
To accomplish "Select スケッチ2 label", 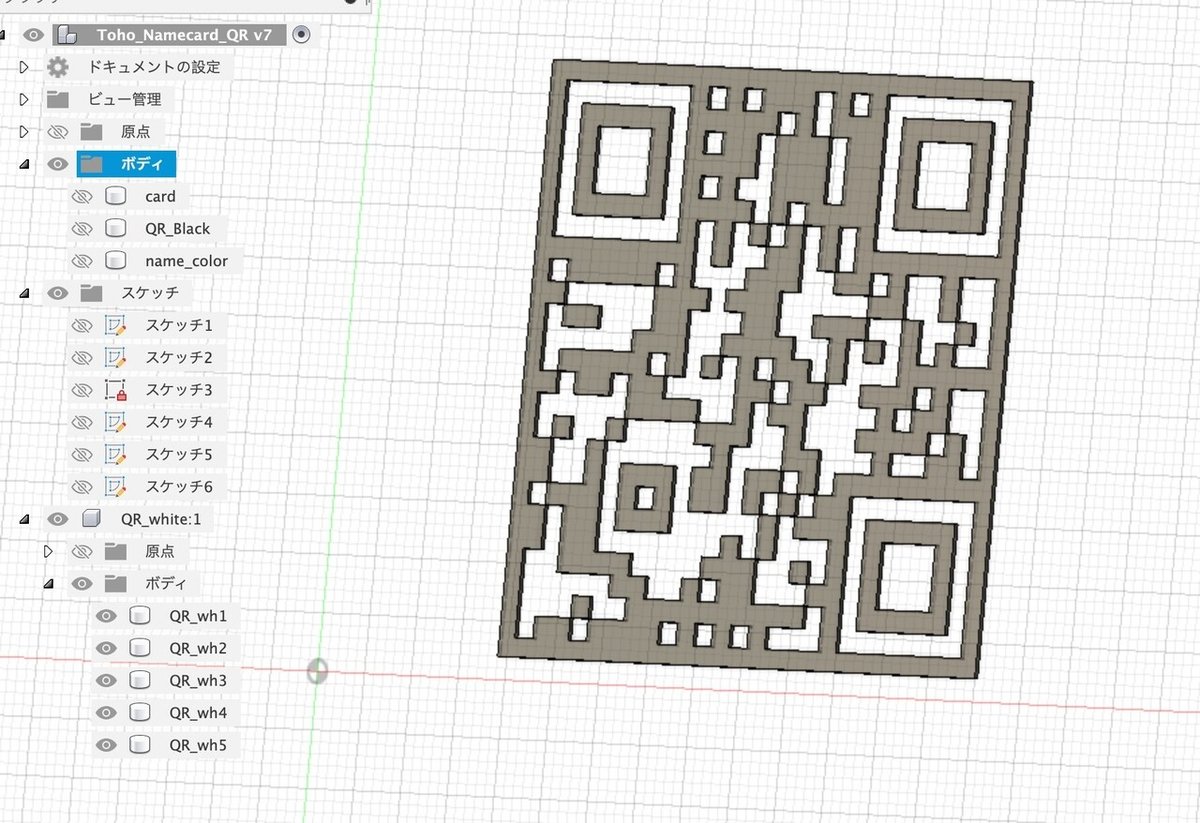I will (178, 358).
